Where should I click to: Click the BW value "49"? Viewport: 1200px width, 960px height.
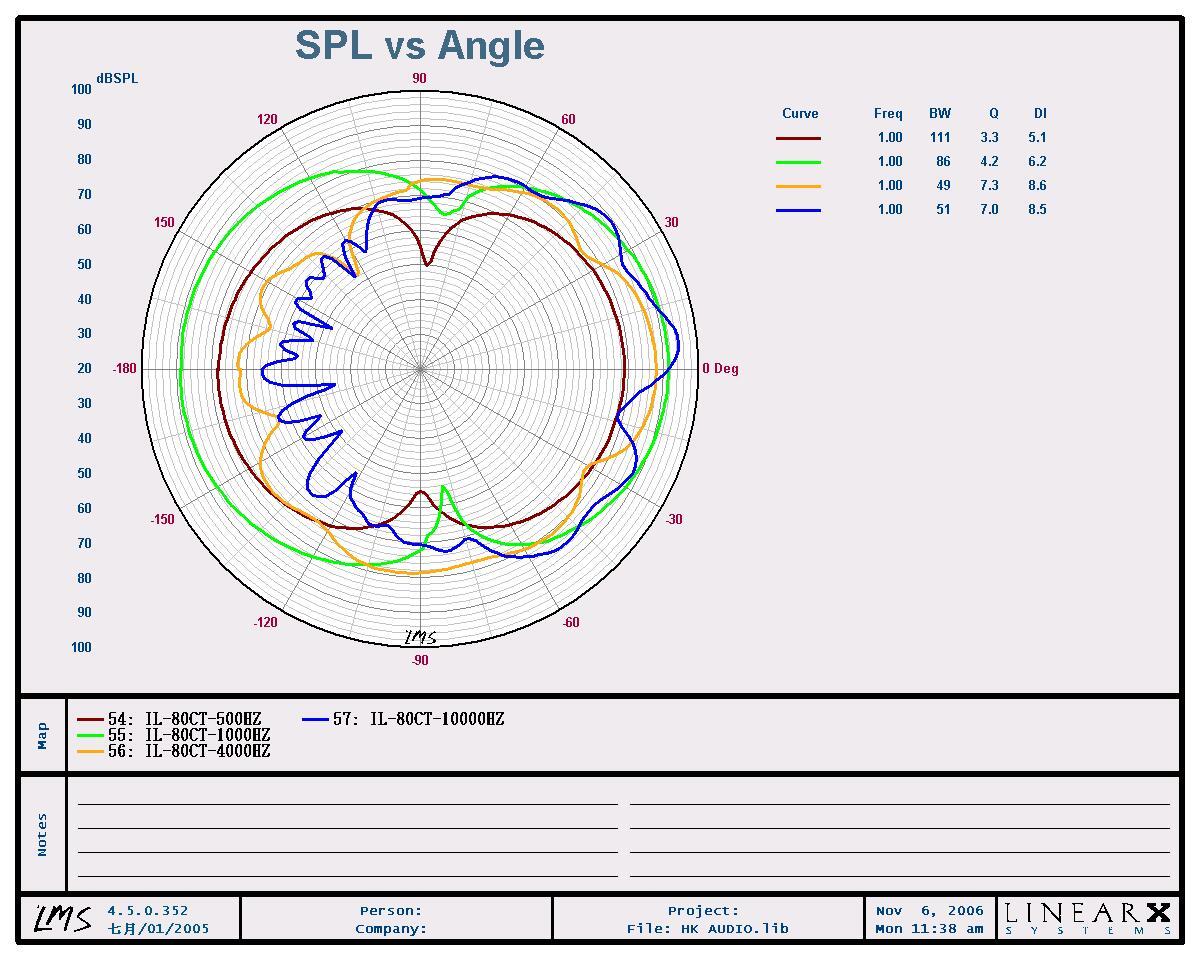[x=943, y=186]
